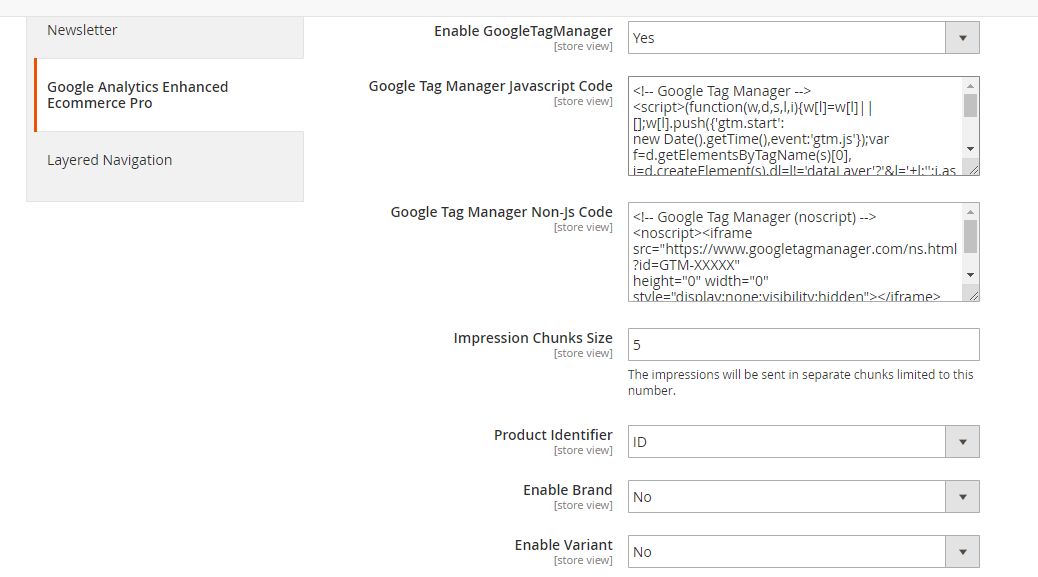
Task: Click inside the Google Tag Manager Javascript Code textarea
Action: (x=795, y=126)
